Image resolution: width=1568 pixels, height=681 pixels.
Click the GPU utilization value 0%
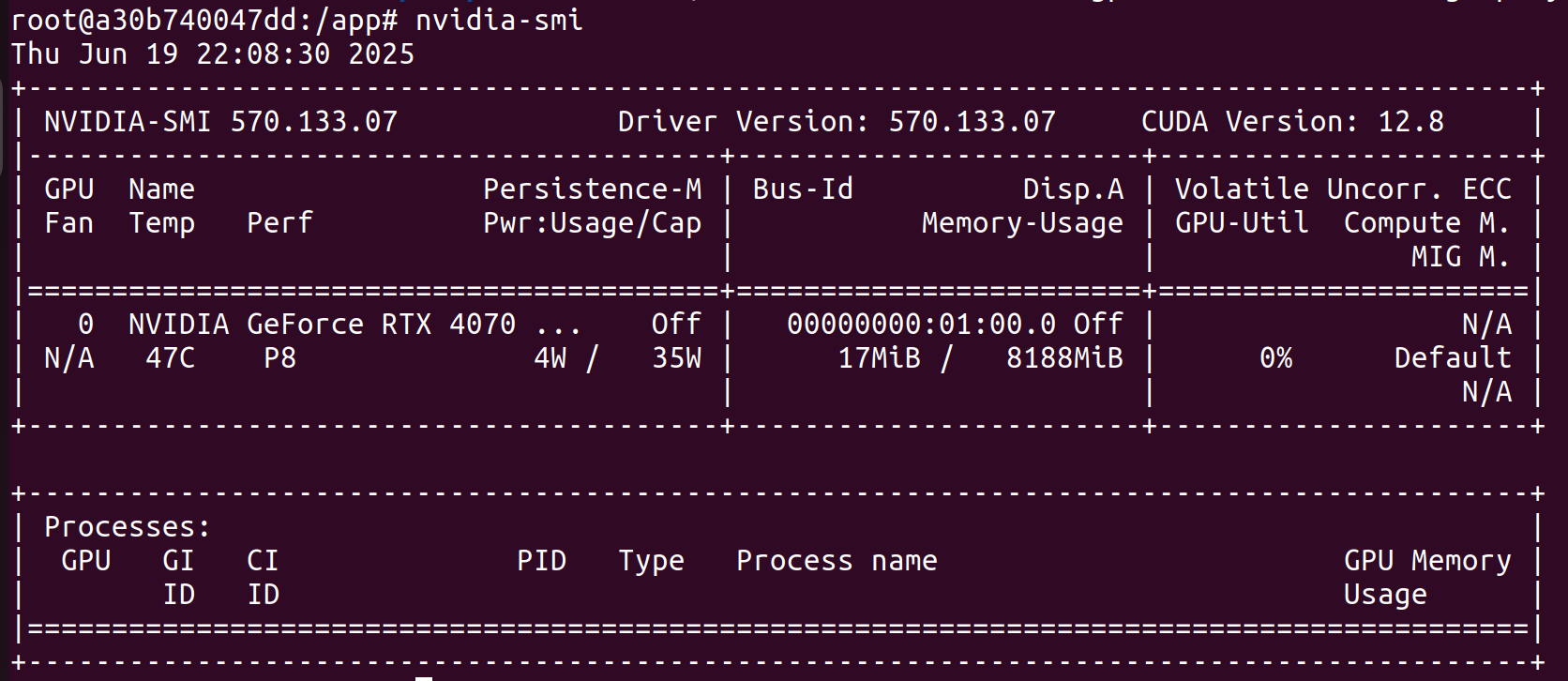tap(1276, 357)
